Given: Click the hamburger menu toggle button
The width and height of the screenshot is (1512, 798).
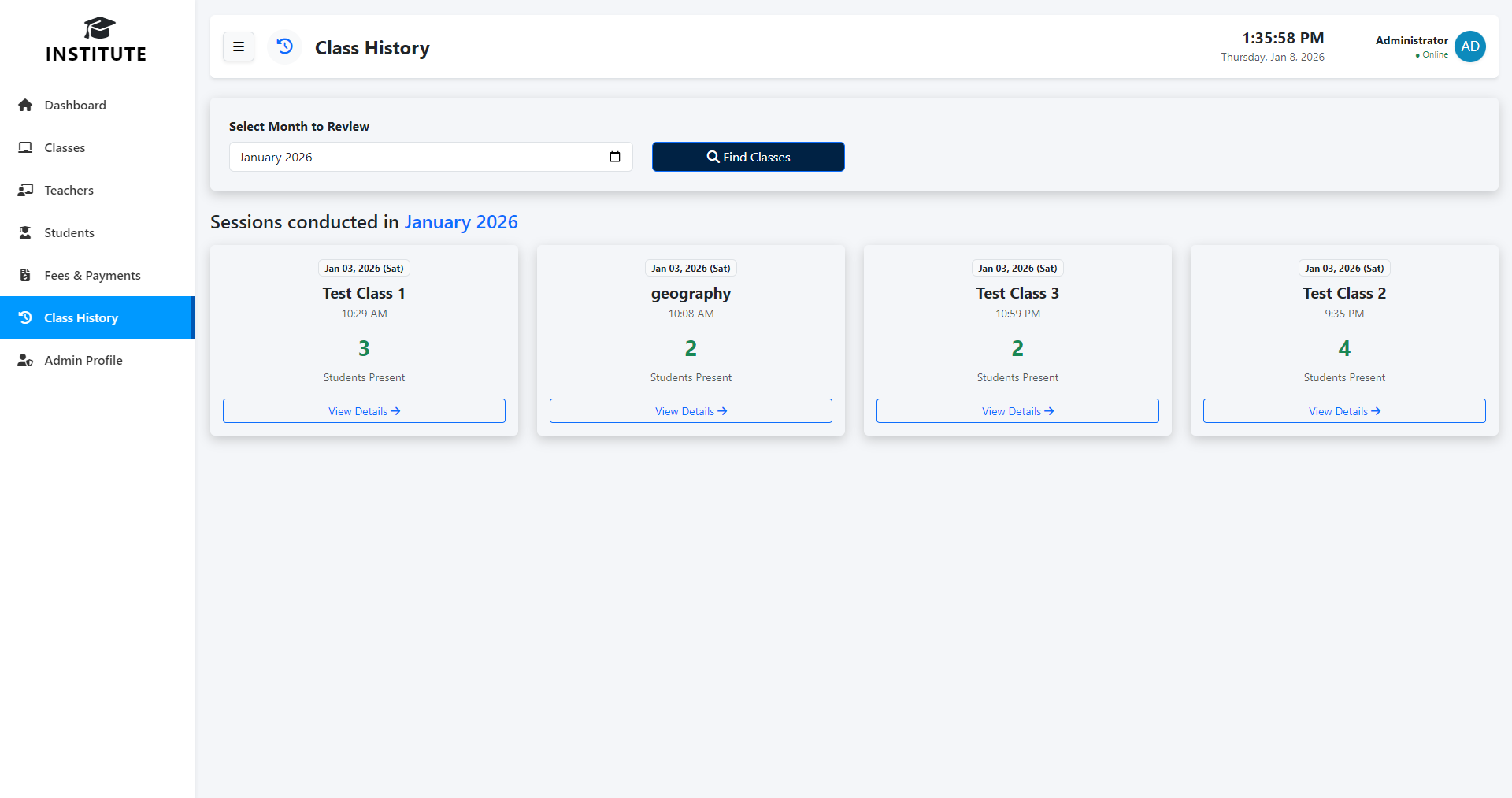Looking at the screenshot, I should (x=239, y=47).
